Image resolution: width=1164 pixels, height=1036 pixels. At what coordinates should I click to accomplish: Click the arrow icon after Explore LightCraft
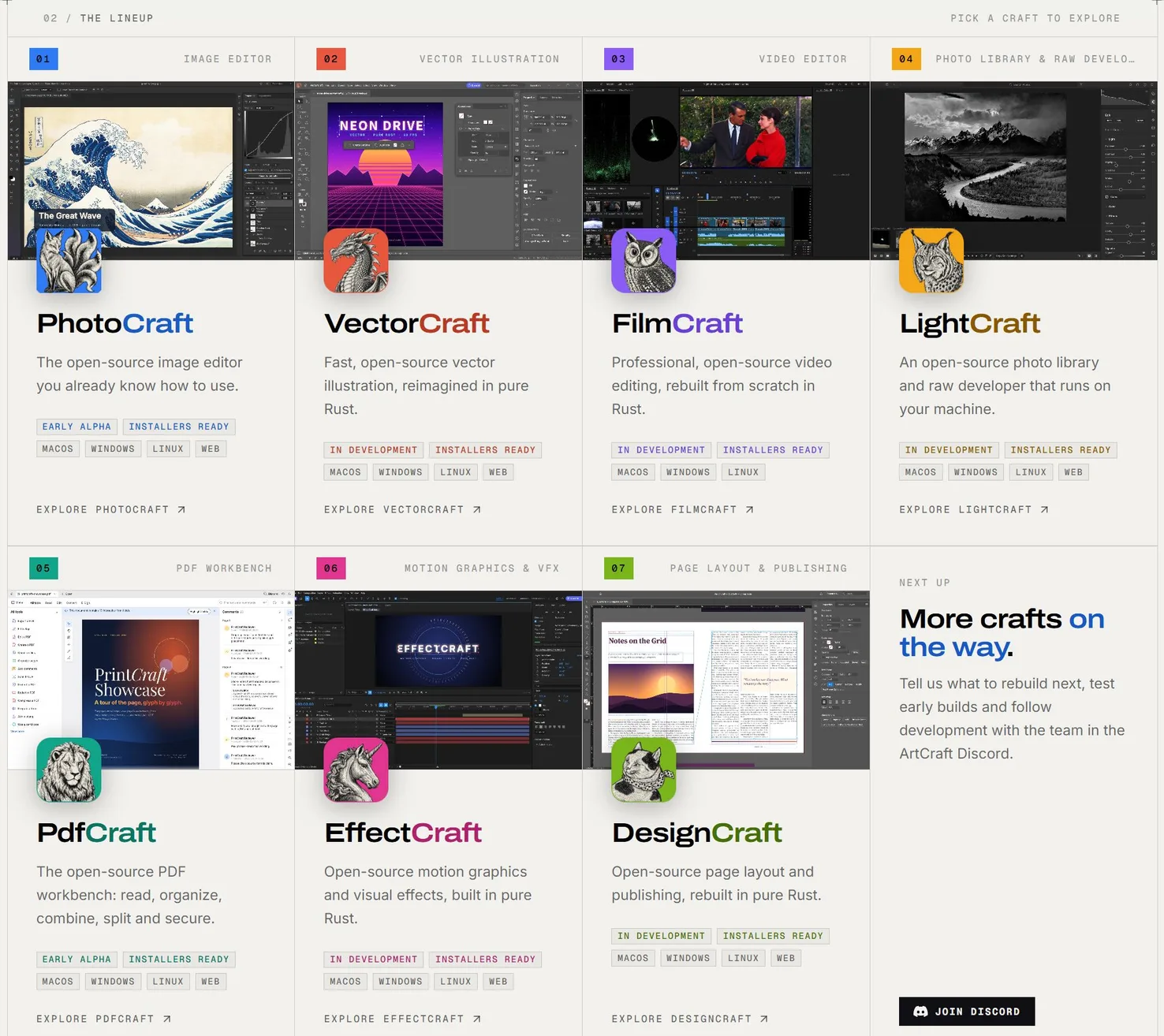[1045, 510]
